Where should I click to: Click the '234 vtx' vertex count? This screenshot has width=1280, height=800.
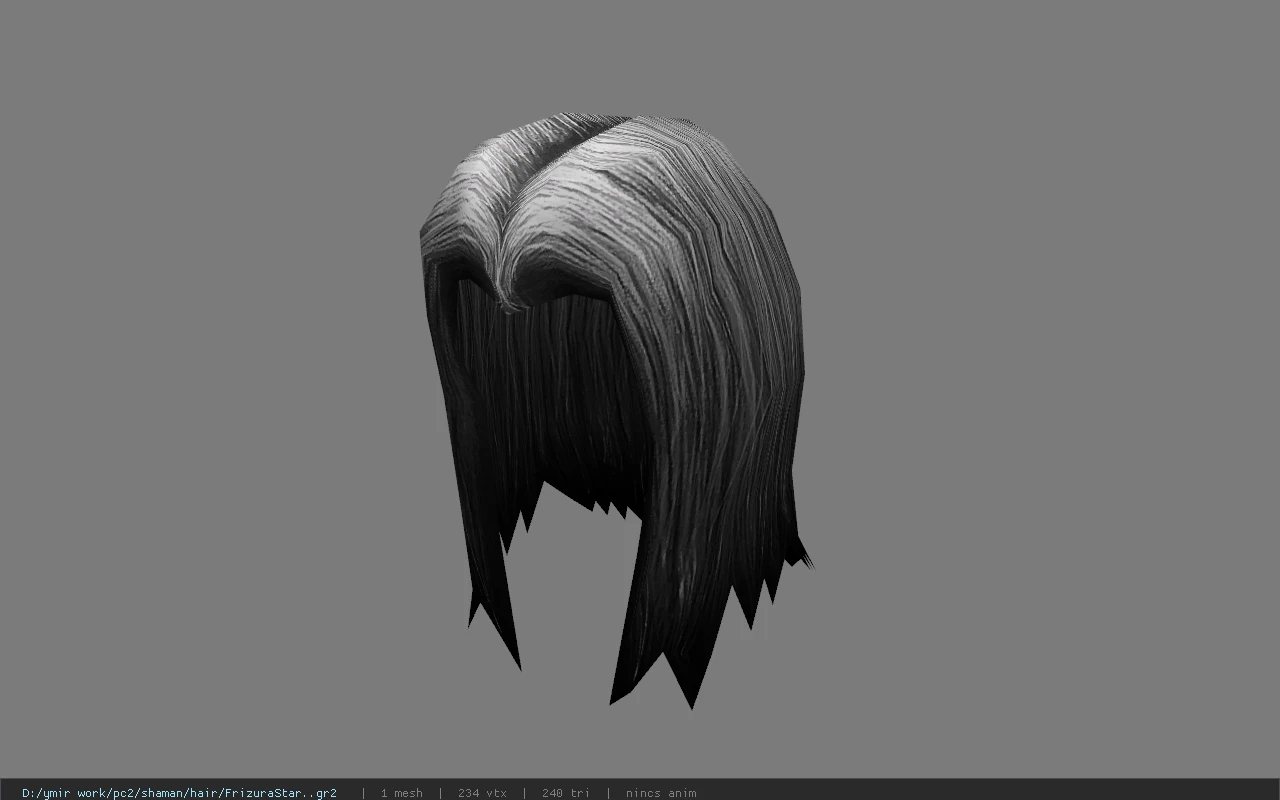coord(482,793)
